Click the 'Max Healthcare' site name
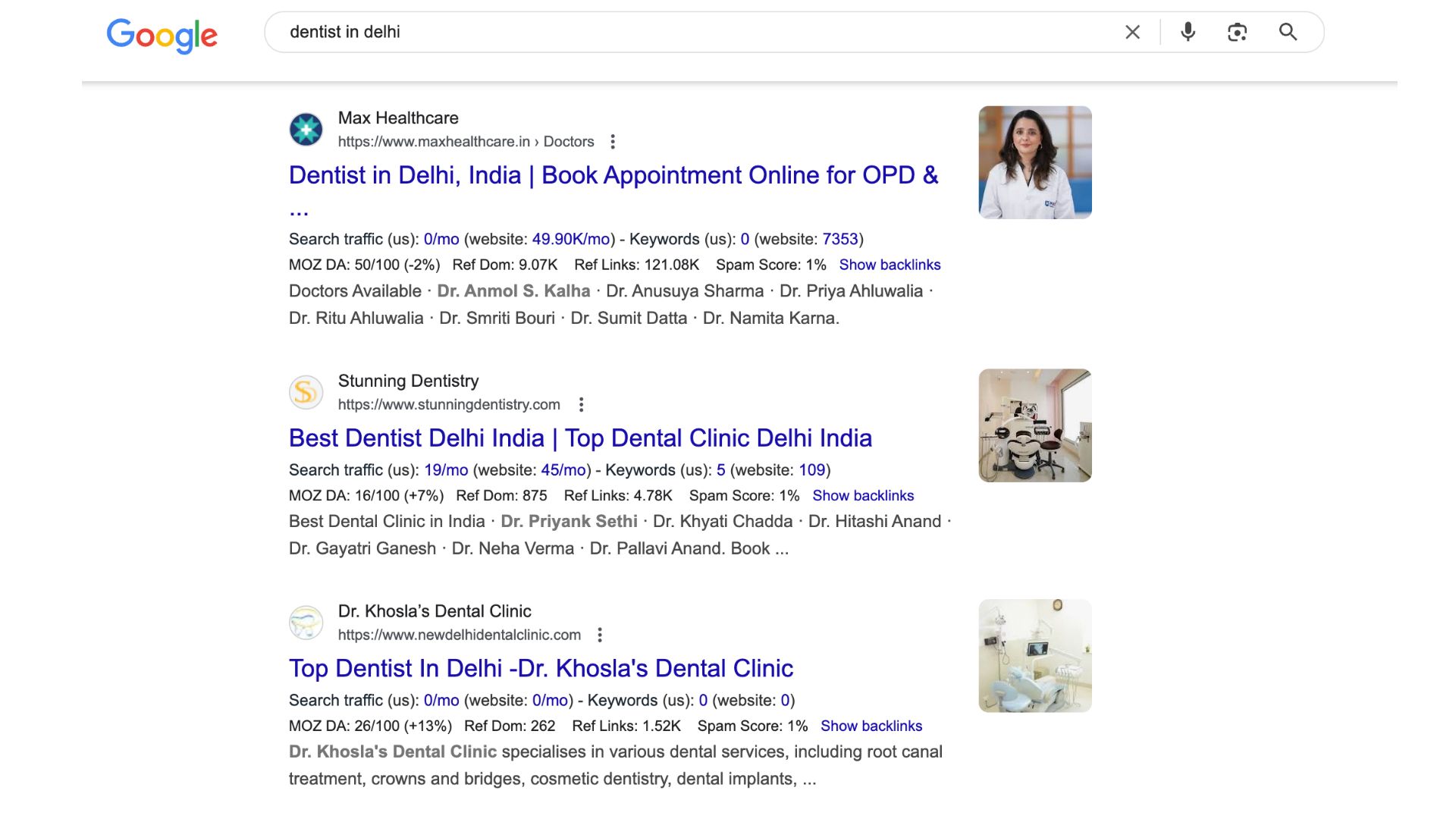 click(398, 118)
